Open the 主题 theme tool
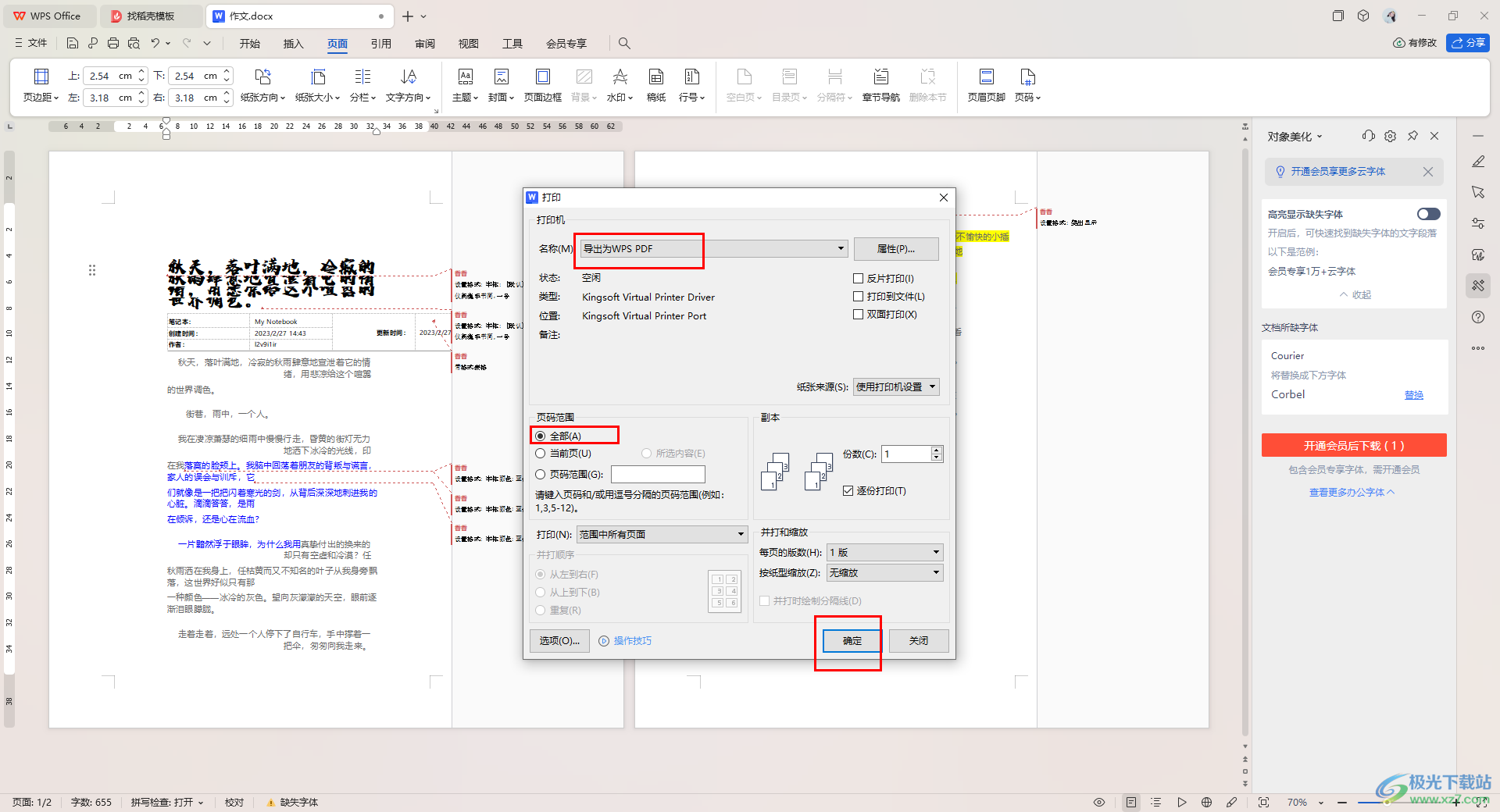Screen dimensions: 1500x812 click(x=465, y=84)
